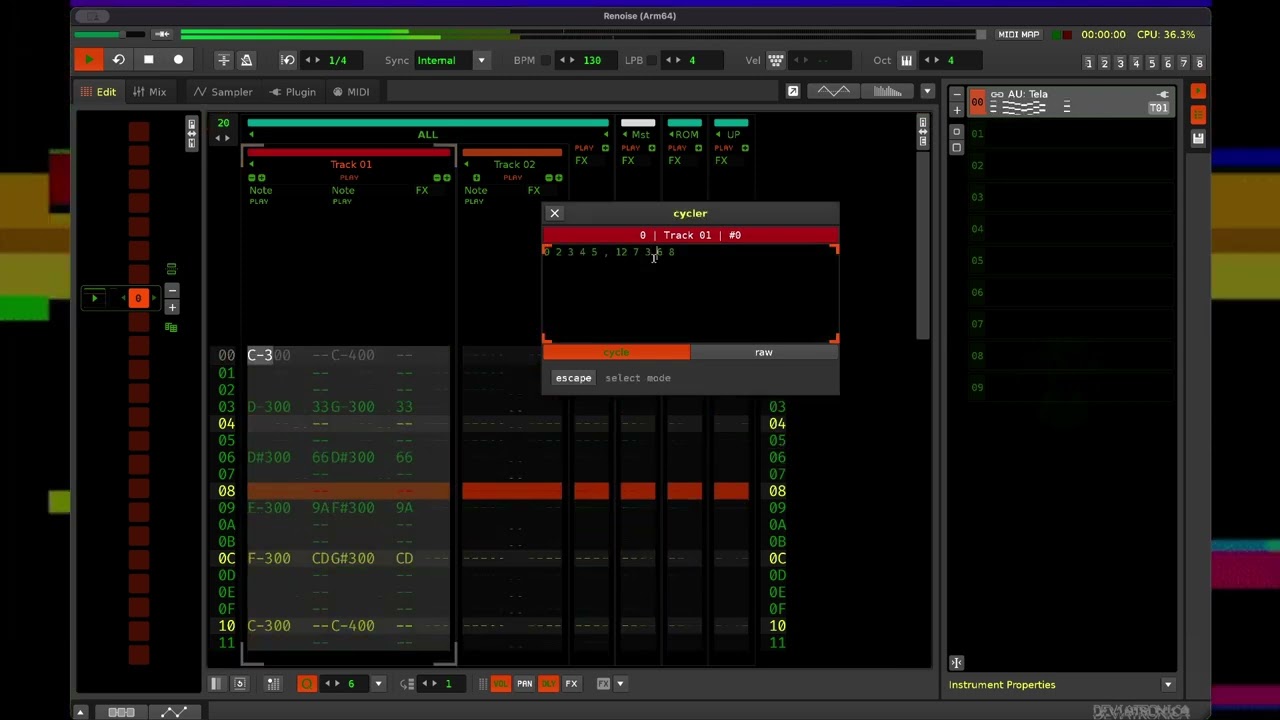This screenshot has height=720, width=1280.
Task: Toggle pattern loop button beside Play
Action: (x=118, y=60)
